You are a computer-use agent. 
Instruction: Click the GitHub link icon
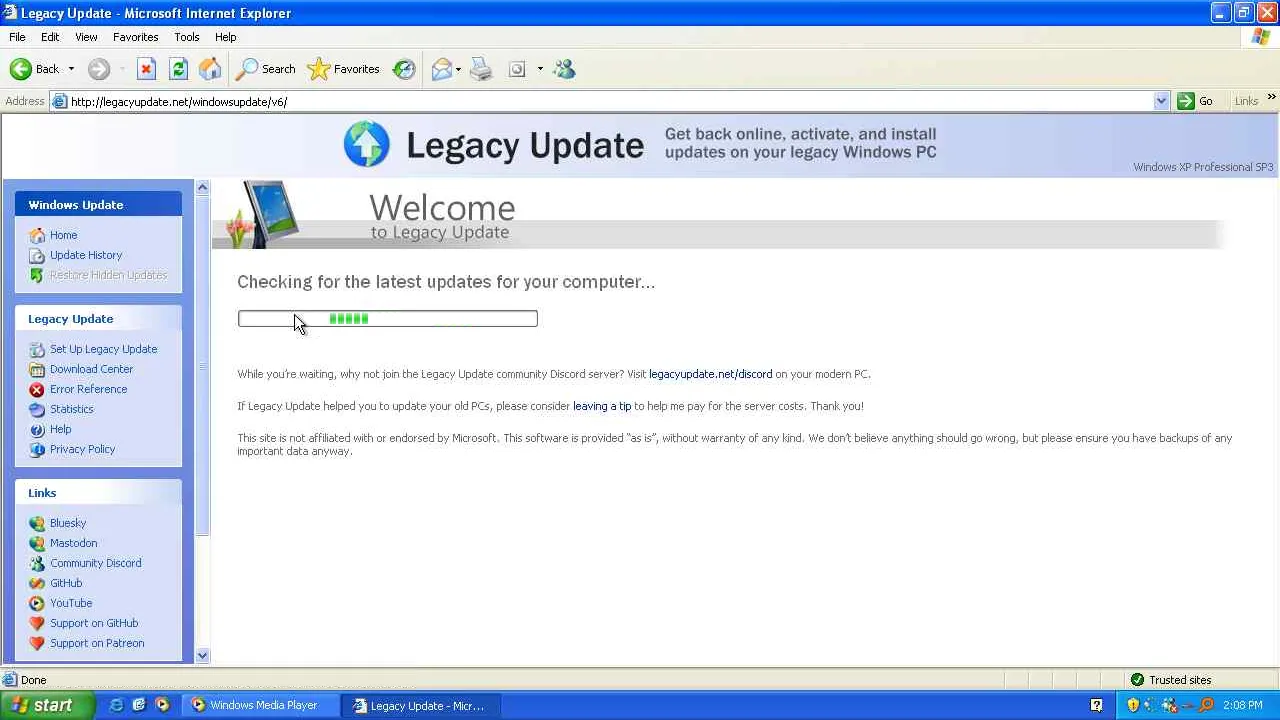point(37,583)
